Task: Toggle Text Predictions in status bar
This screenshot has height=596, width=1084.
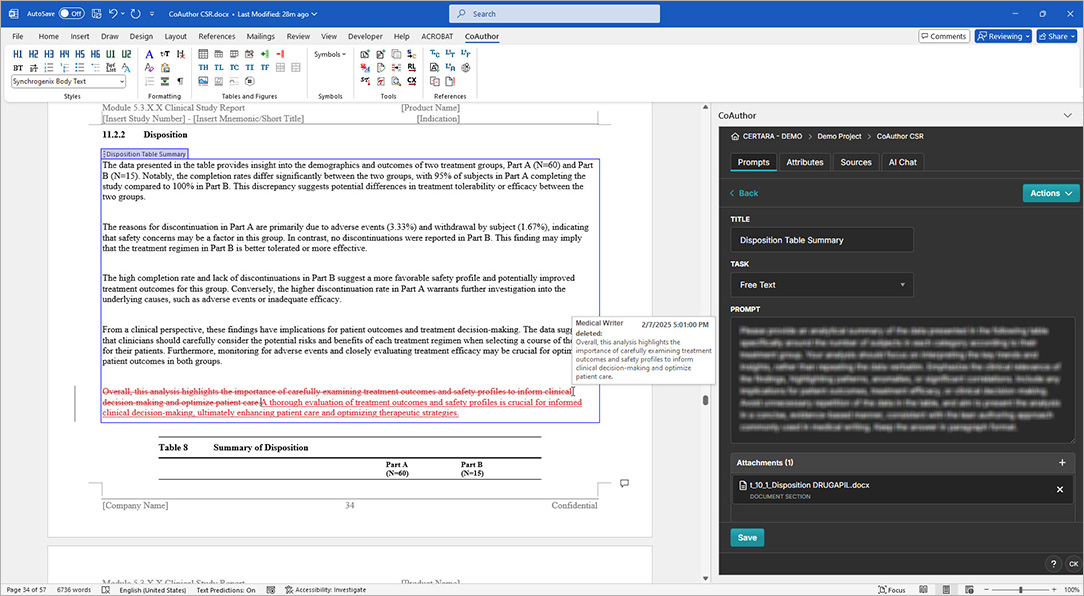Action: tap(225, 590)
